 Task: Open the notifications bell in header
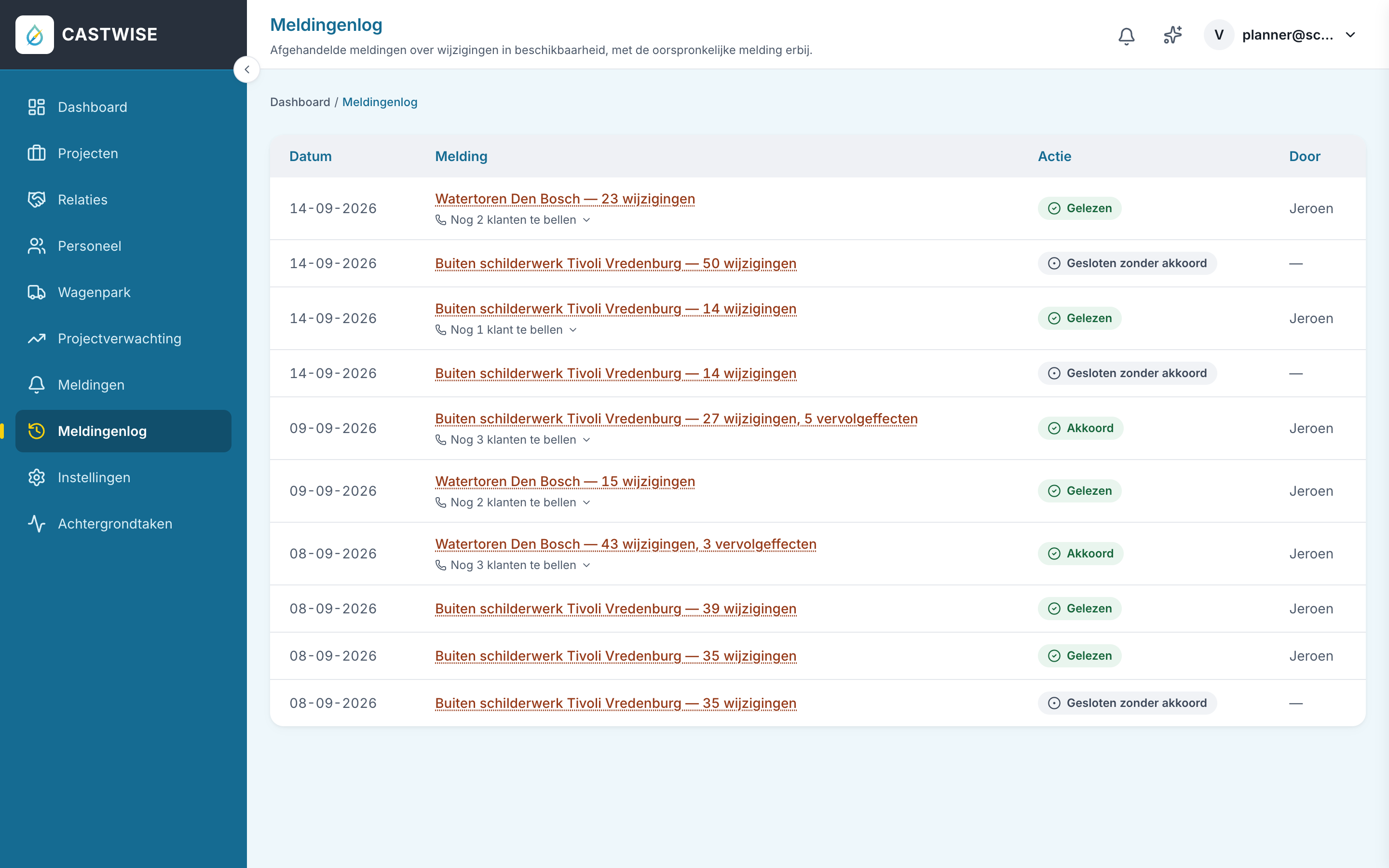(x=1126, y=36)
